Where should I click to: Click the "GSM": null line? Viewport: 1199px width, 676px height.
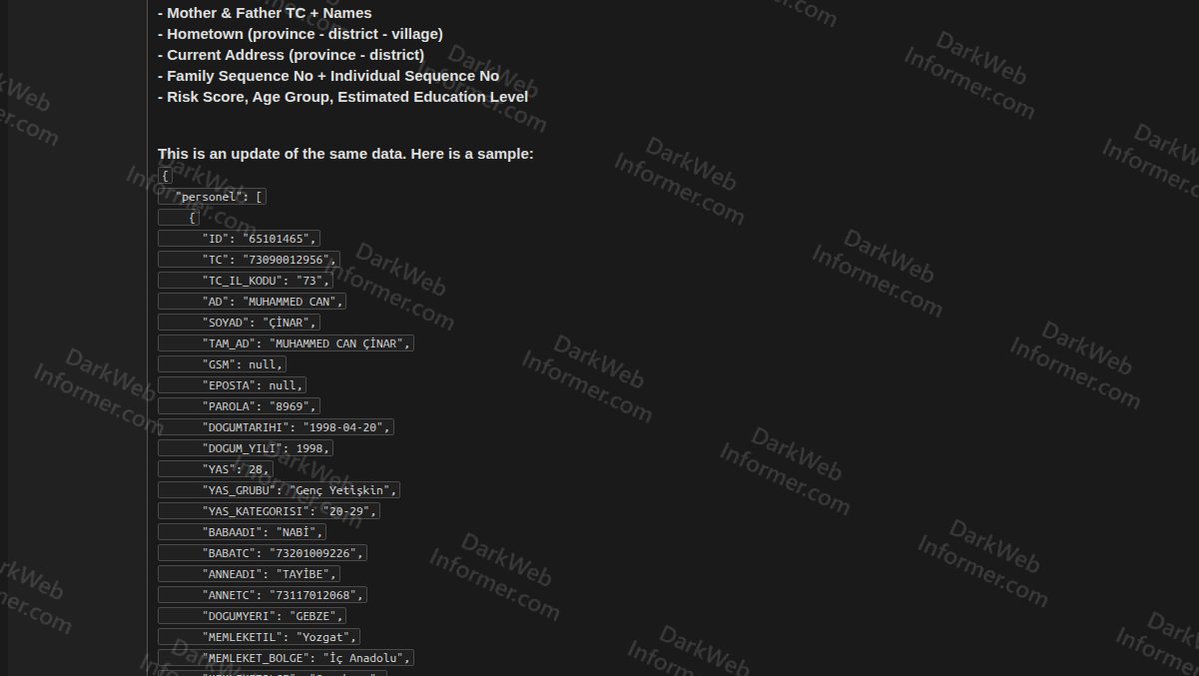pos(222,364)
